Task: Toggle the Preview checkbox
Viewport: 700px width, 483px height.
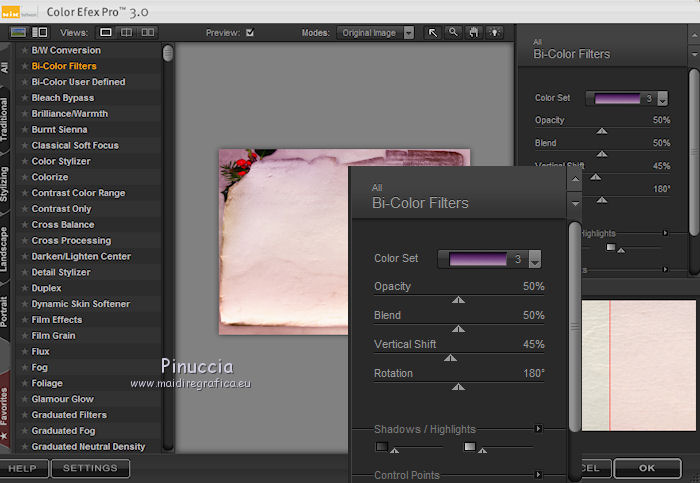Action: click(x=250, y=32)
